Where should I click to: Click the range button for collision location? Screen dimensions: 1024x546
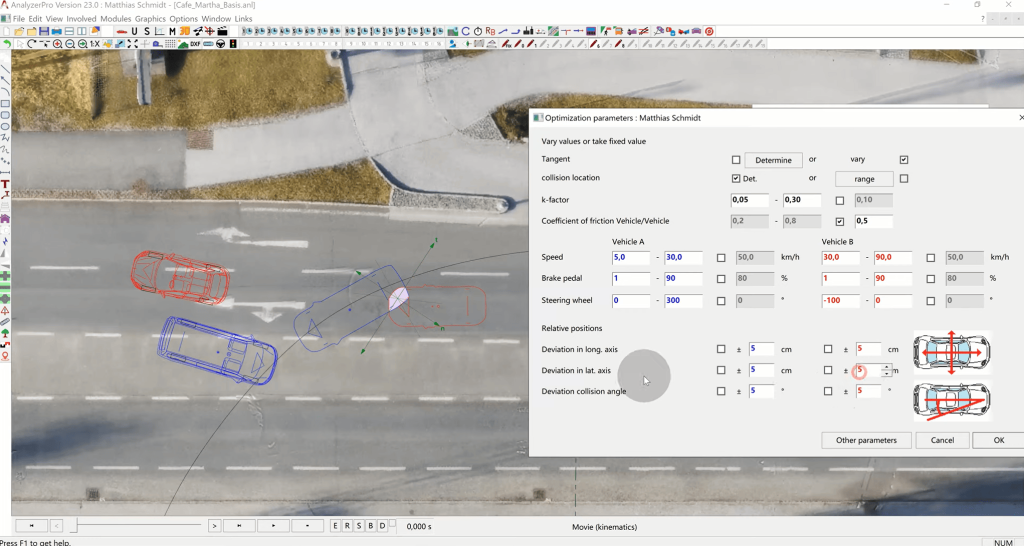pos(864,179)
